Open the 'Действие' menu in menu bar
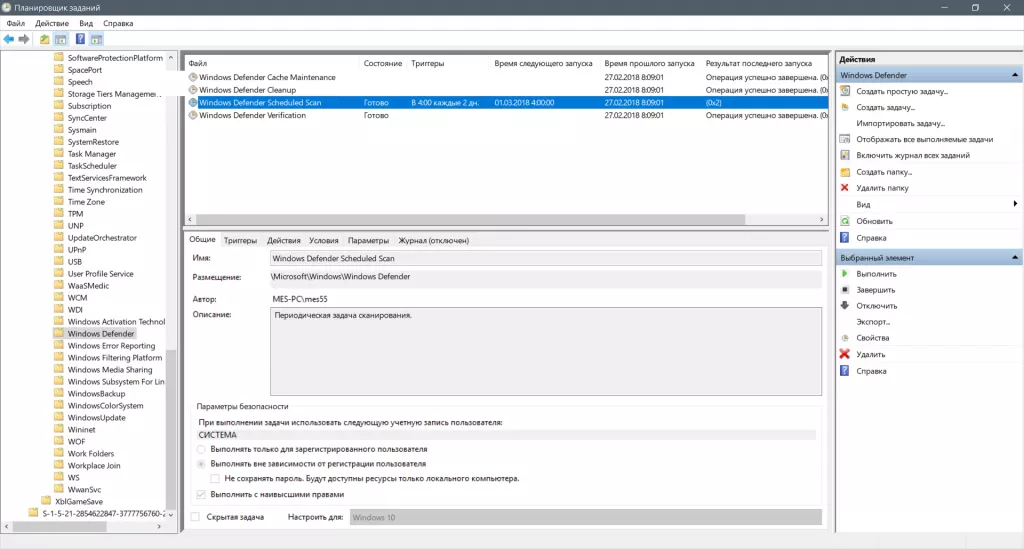Image resolution: width=1024 pixels, height=549 pixels. click(x=52, y=22)
